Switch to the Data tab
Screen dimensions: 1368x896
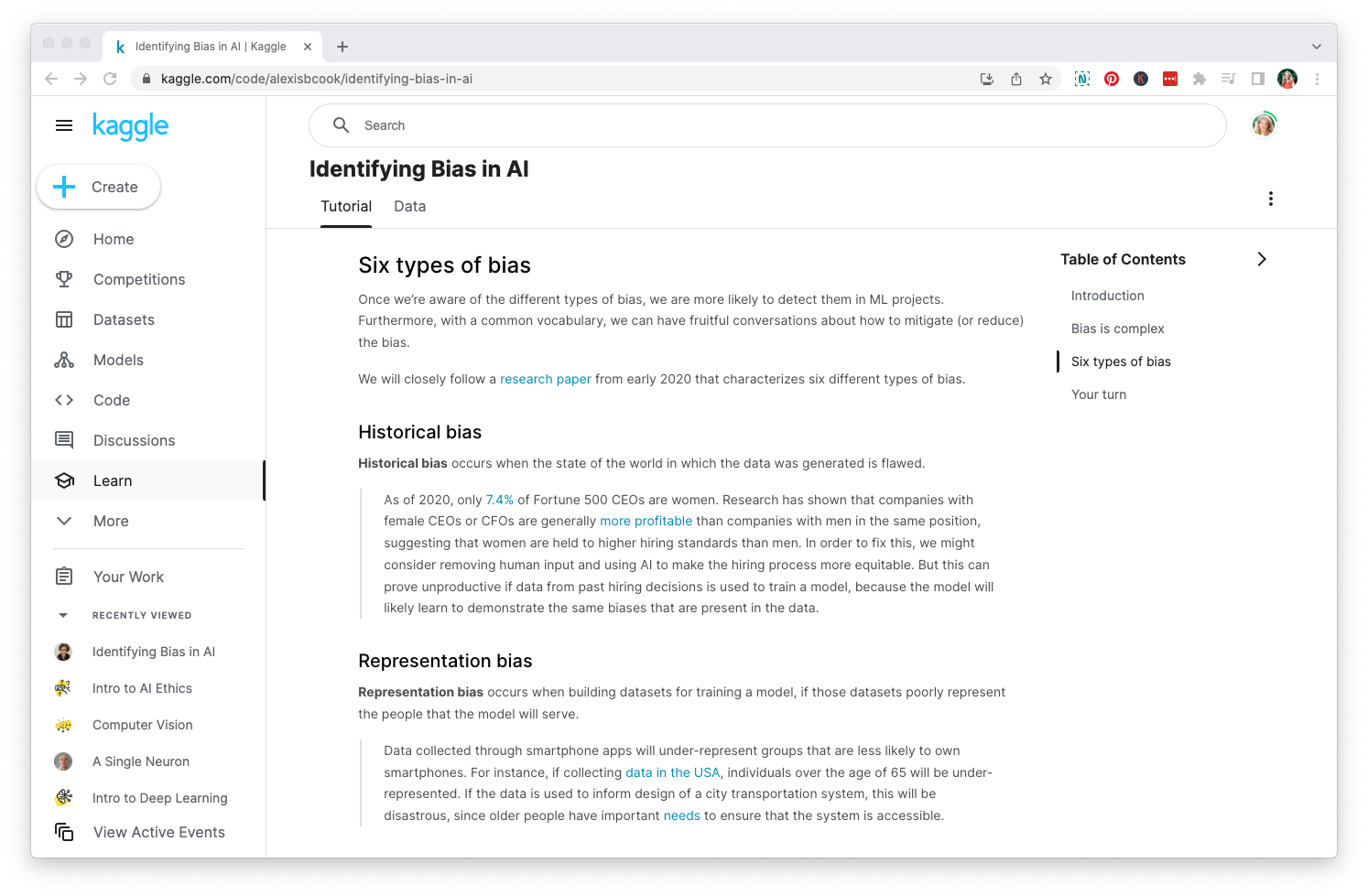410,207
